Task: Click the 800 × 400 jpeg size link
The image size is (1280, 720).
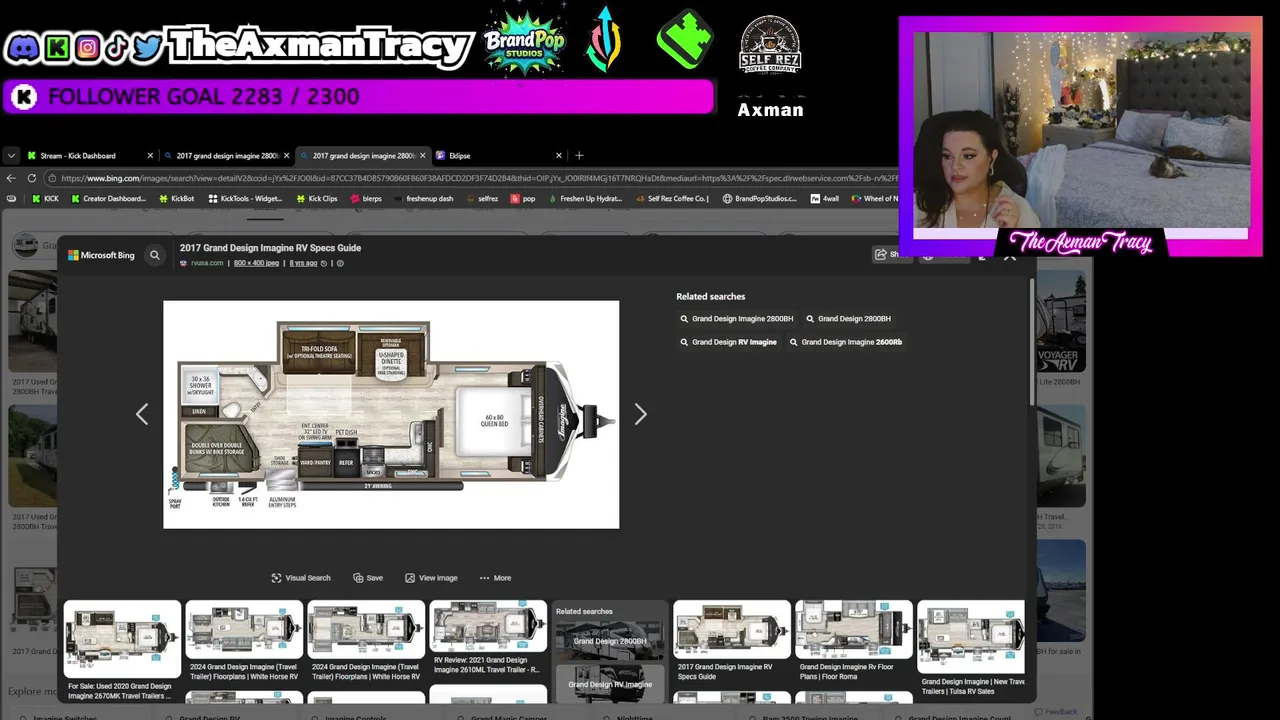Action: [256, 263]
